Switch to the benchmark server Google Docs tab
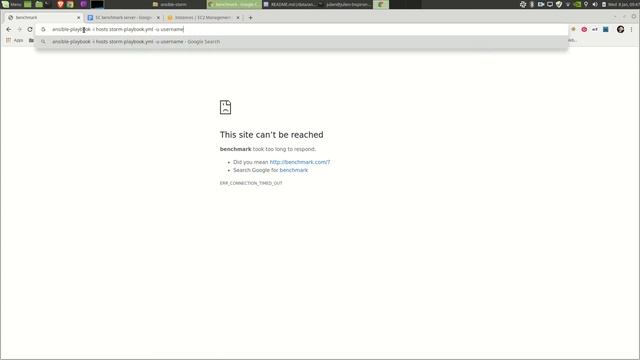Image resolution: width=640 pixels, height=360 pixels. coord(123,18)
